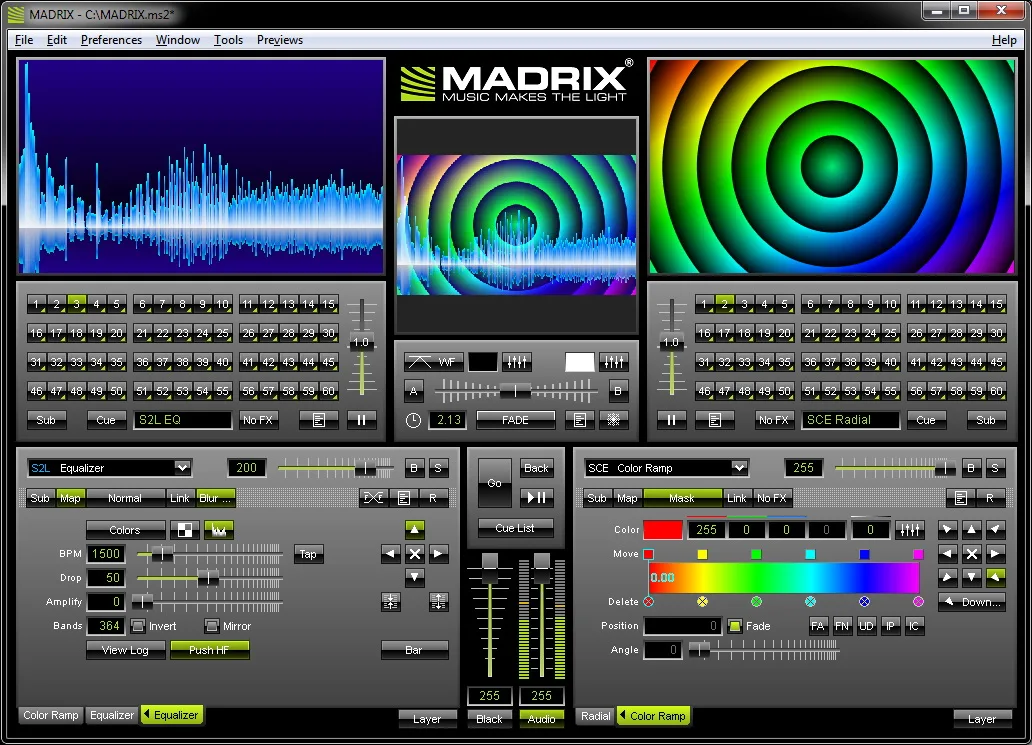
Task: Enable the Mirror checkbox
Action: pos(212,626)
